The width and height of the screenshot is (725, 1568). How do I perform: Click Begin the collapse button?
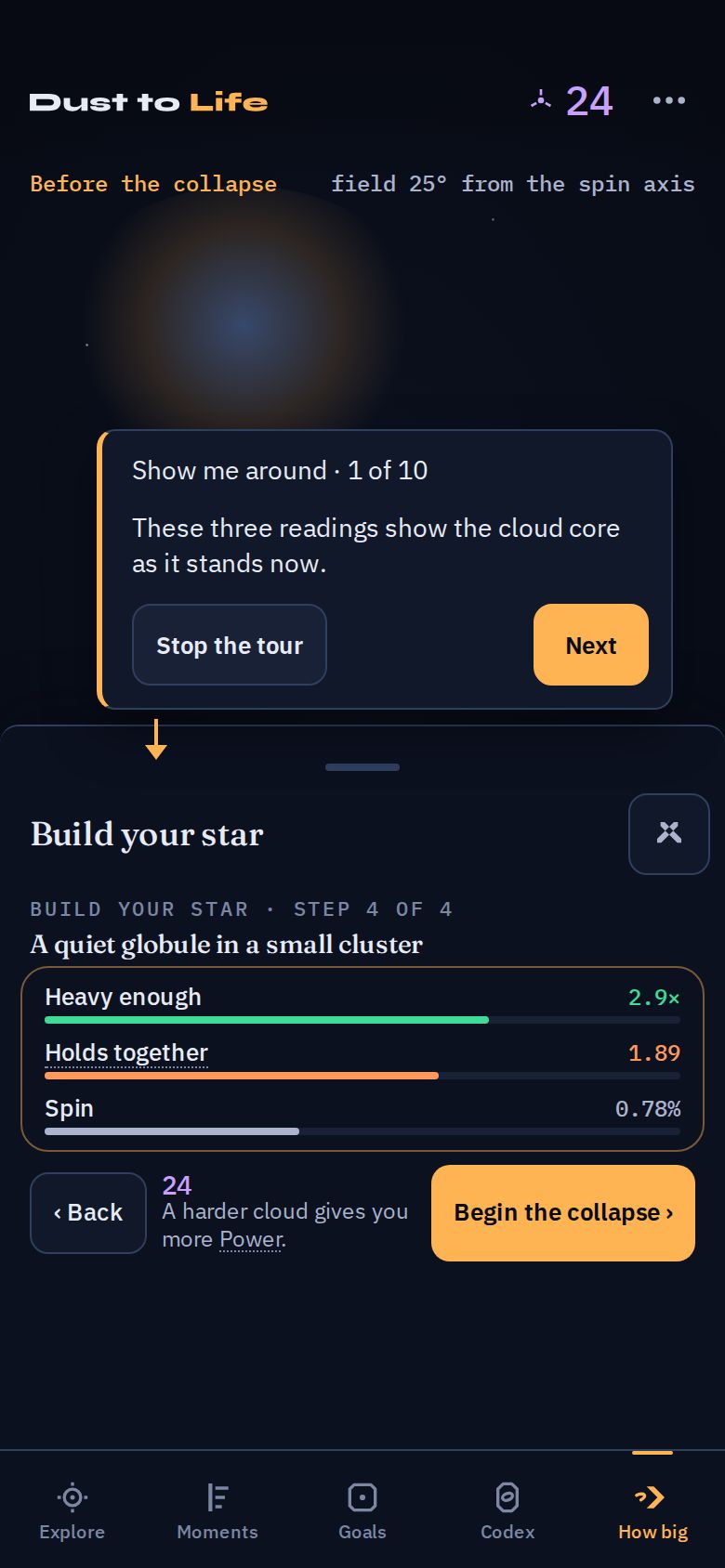coord(563,1212)
